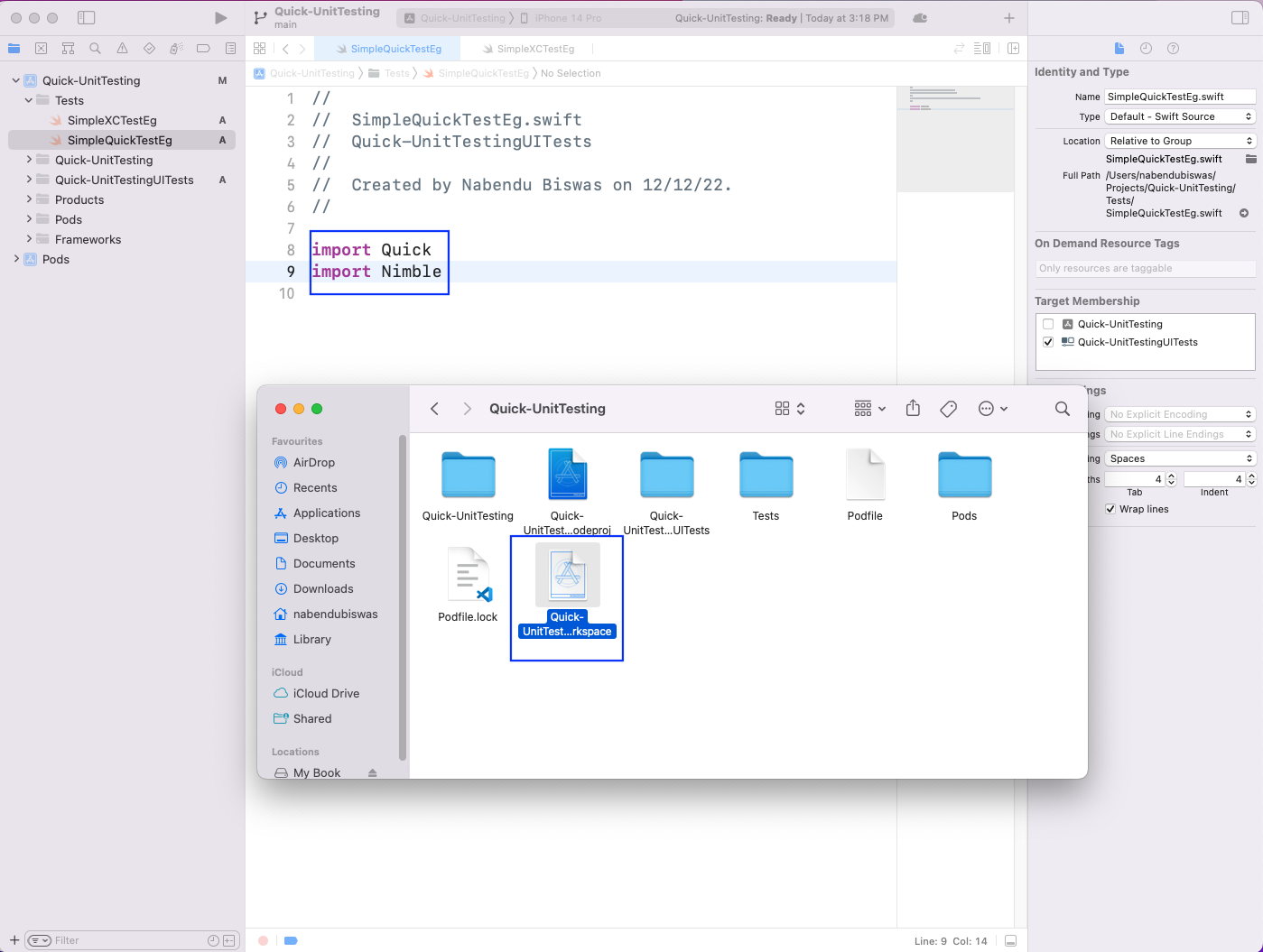Viewport: 1263px width, 952px height.
Task: Open Downloads in Finder sidebar
Action: 323,588
